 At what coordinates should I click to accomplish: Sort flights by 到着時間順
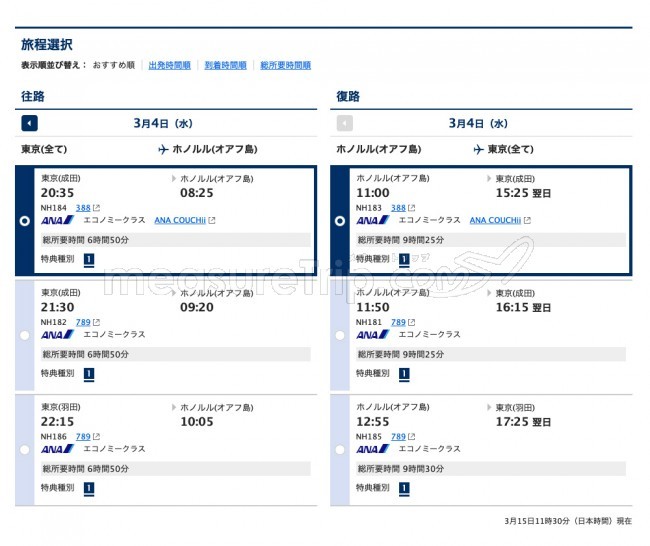(225, 65)
